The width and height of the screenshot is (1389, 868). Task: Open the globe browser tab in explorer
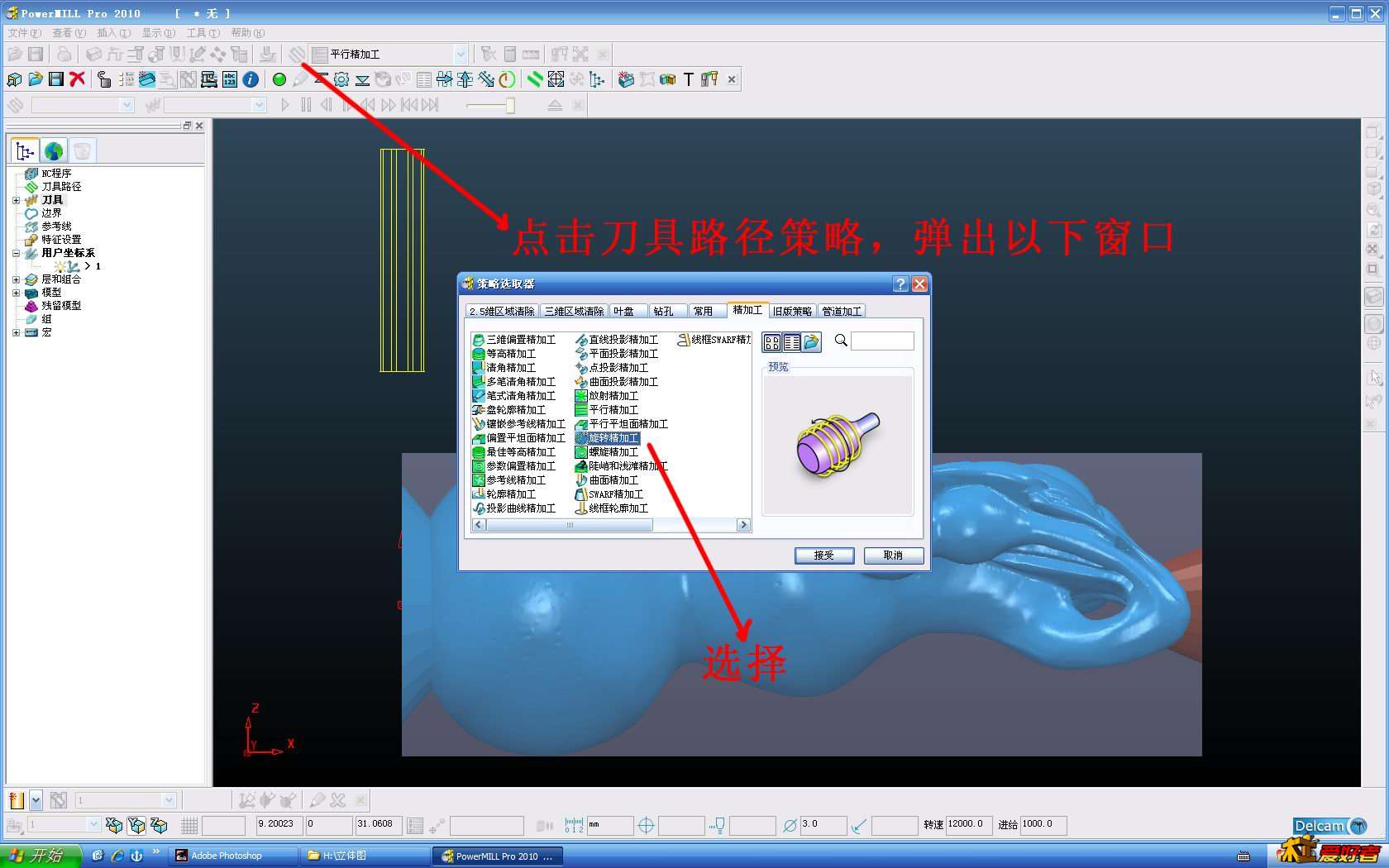click(54, 151)
